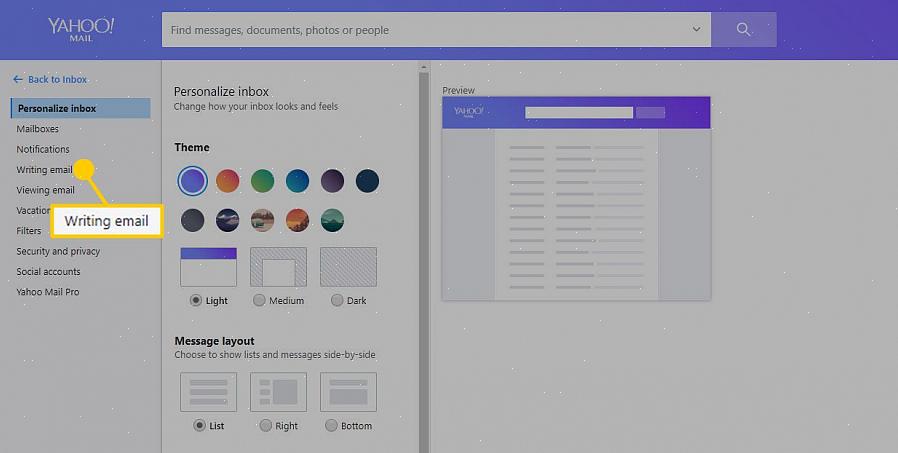This screenshot has width=898, height=453.
Task: Select the night mountain photo theme
Action: (x=227, y=220)
